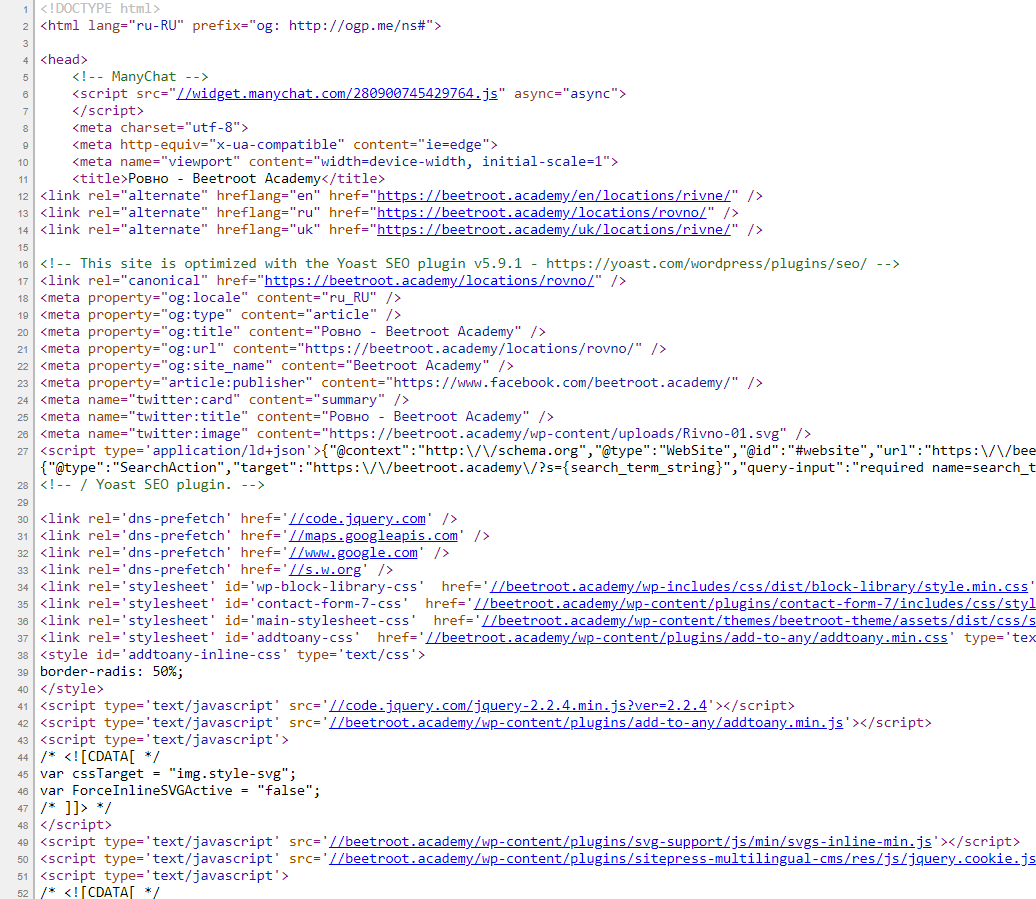Image resolution: width=1036 pixels, height=899 pixels.
Task: Click the article:publisher facebook meta line
Action: (x=402, y=383)
